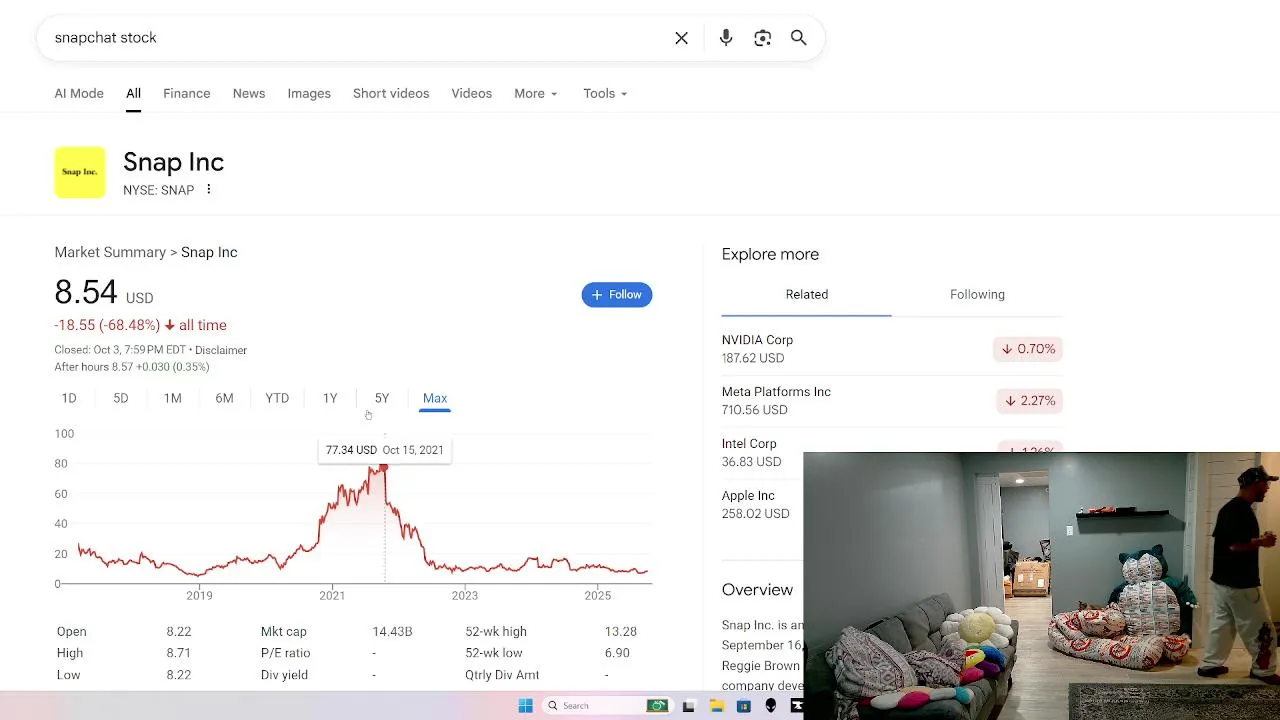Click the After hours 8.57 text

(x=132, y=367)
